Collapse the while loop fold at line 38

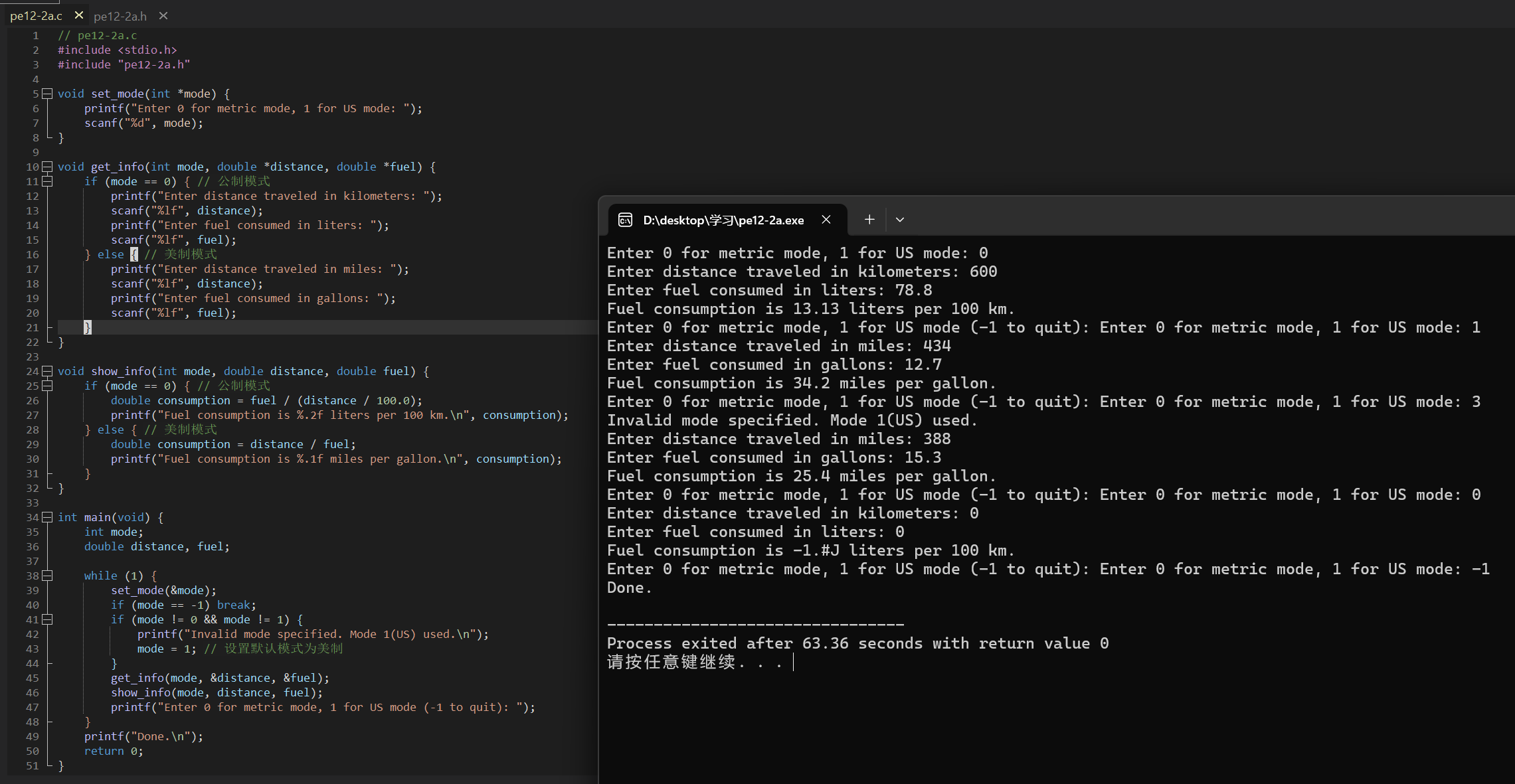[x=47, y=576]
